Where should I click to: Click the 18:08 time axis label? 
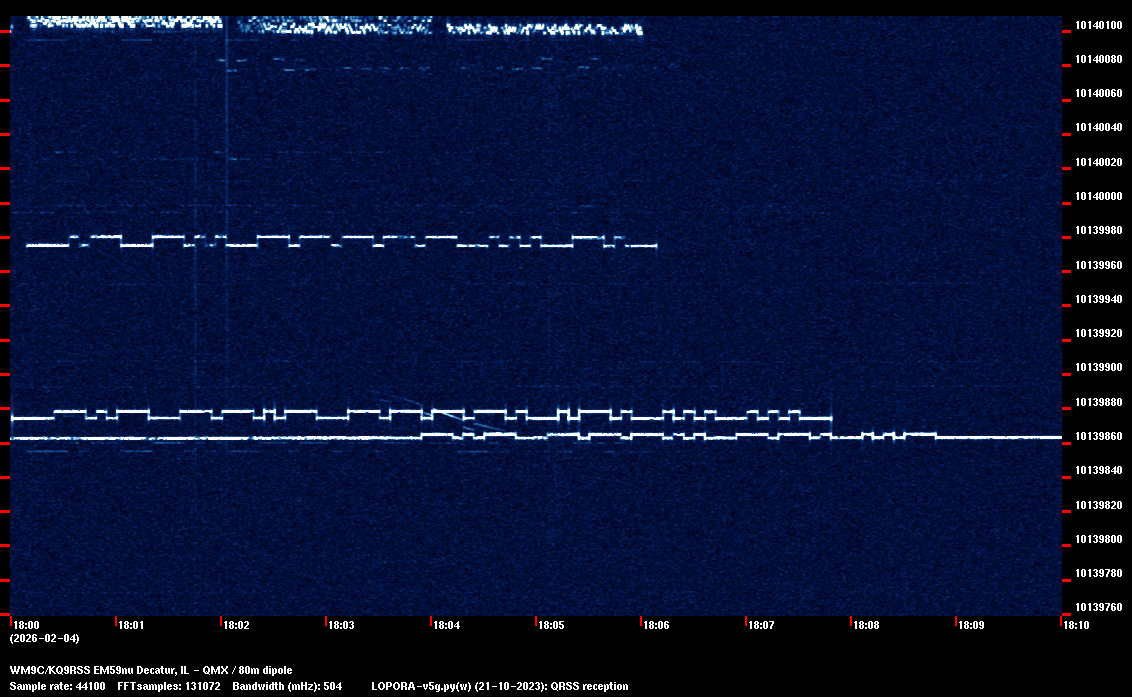click(x=866, y=625)
